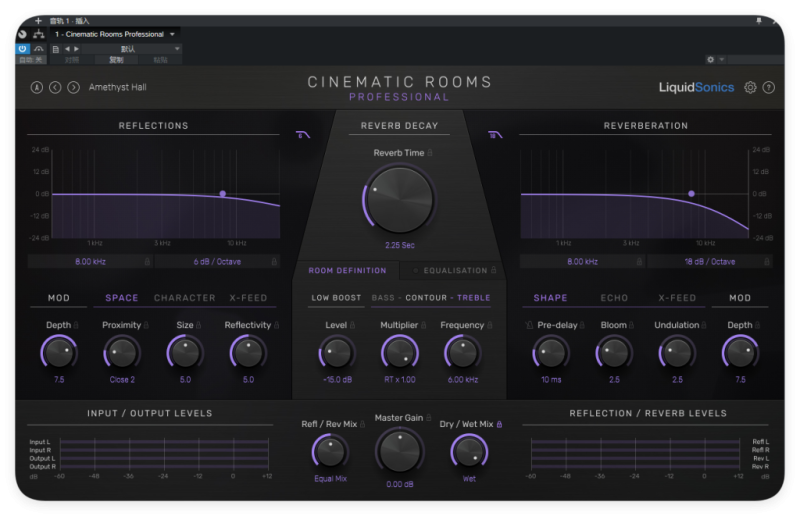Click the Amethyst Hall preset name

(116, 87)
